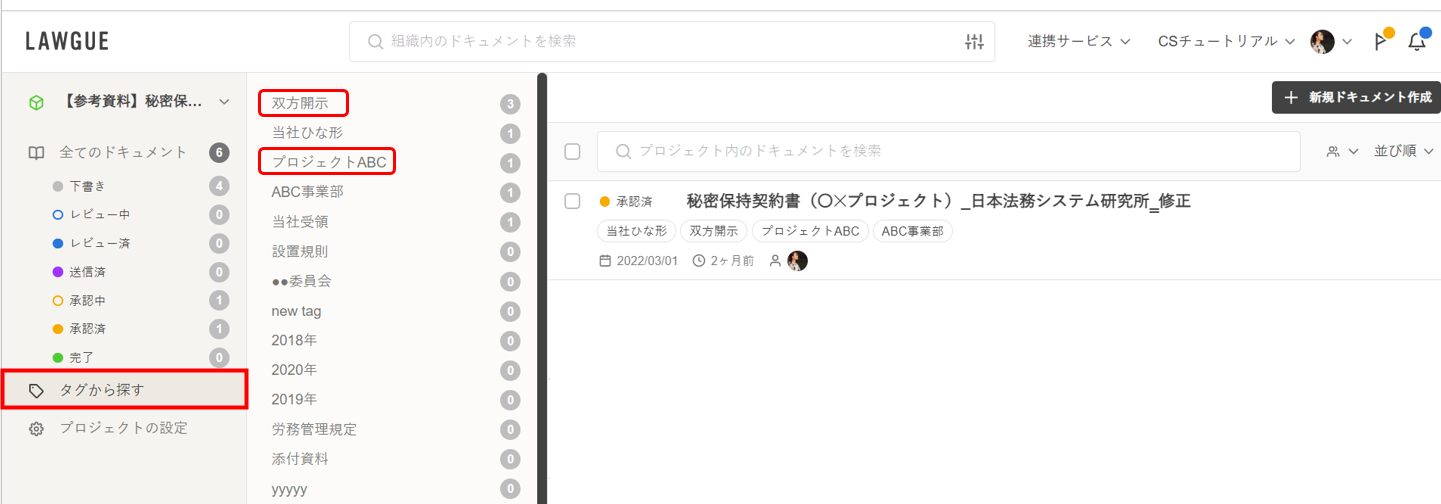Toggle the select-all documents checkbox
Image resolution: width=1441 pixels, height=504 pixels.
(x=572, y=152)
